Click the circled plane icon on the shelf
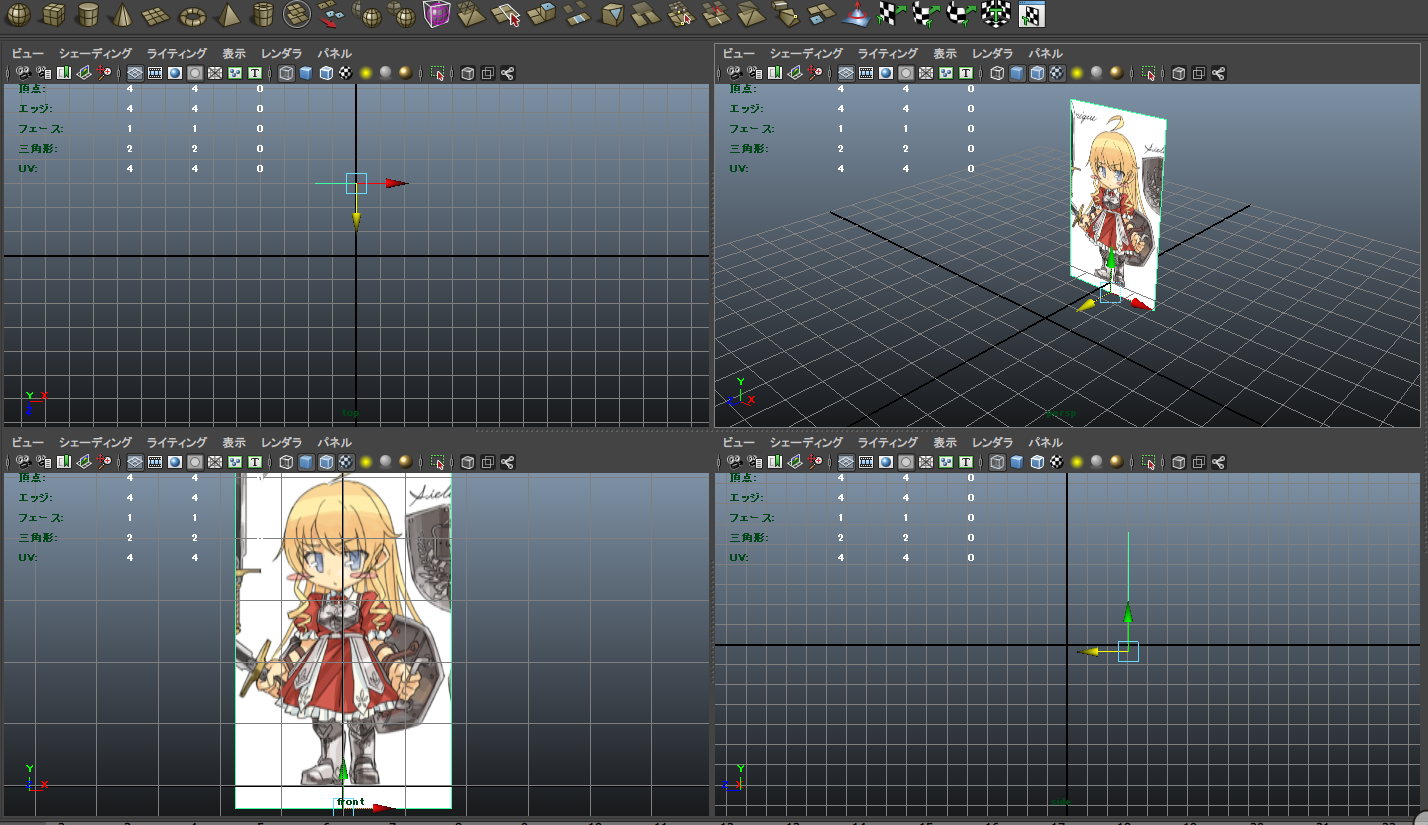This screenshot has height=825, width=1428. click(x=297, y=14)
